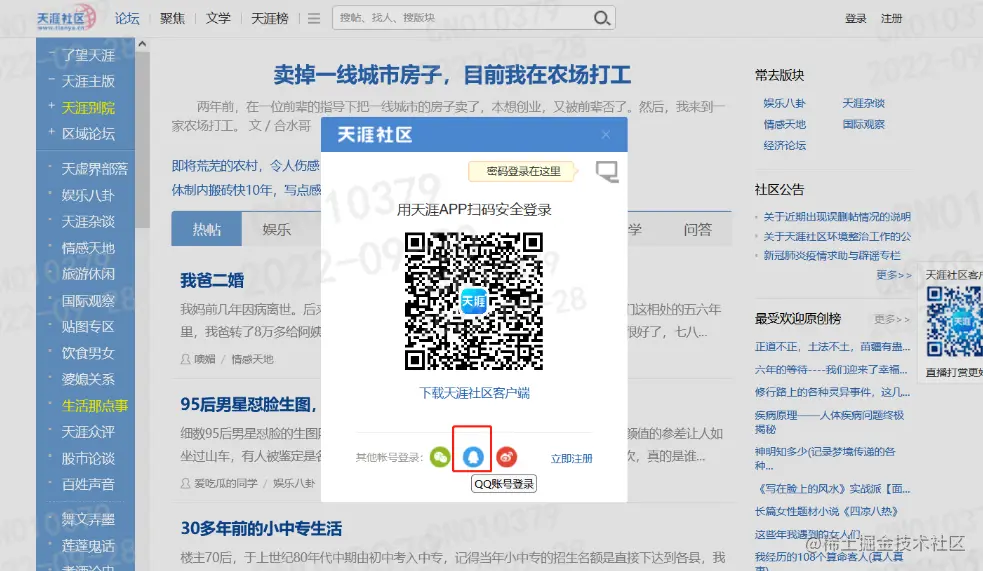Open 天虚界部落 in the sidebar
Viewport: 983px width, 571px height.
[x=95, y=169]
